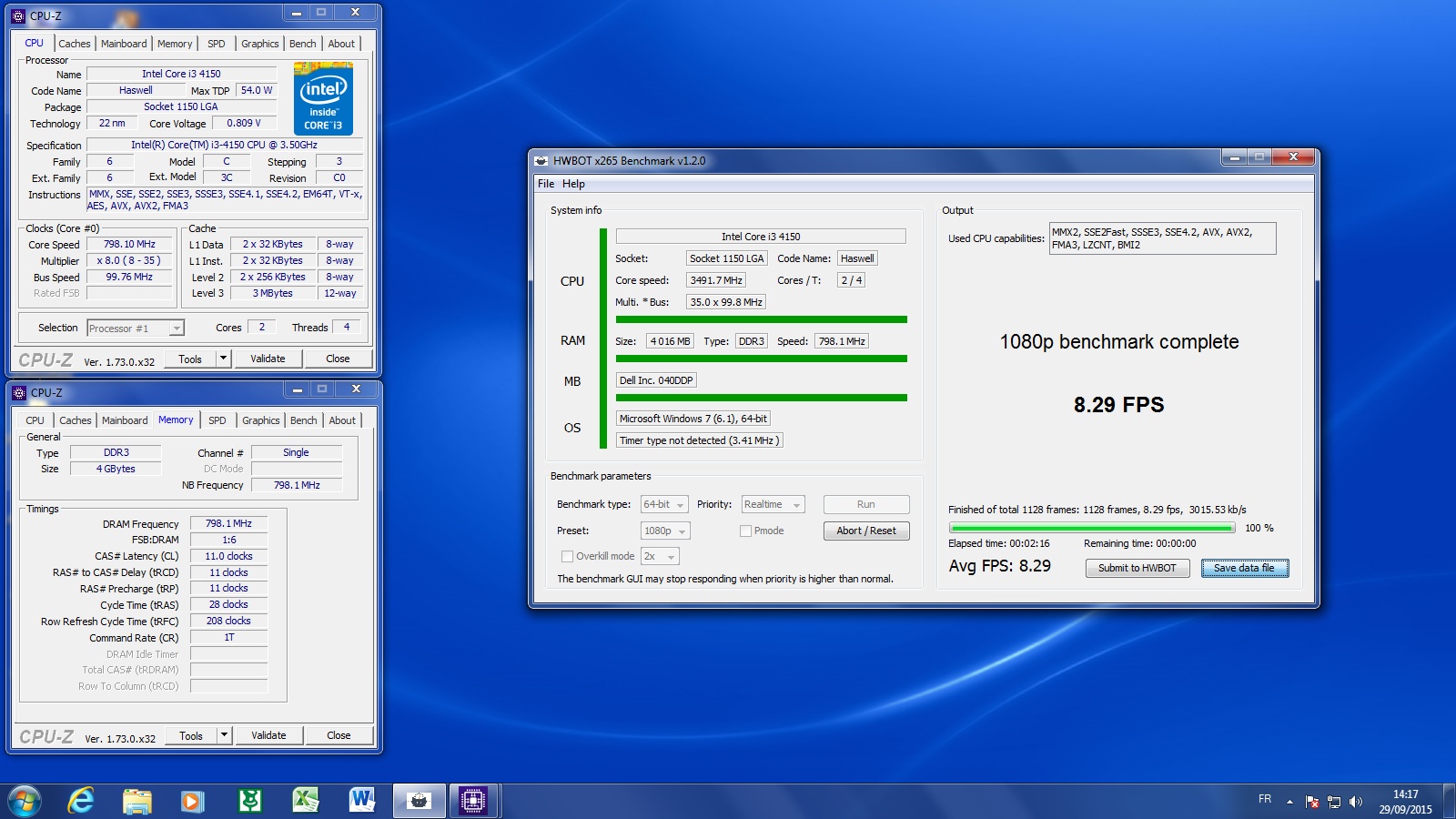Click lower CPU-Z window title icon
The width and height of the screenshot is (1456, 819).
[x=19, y=393]
